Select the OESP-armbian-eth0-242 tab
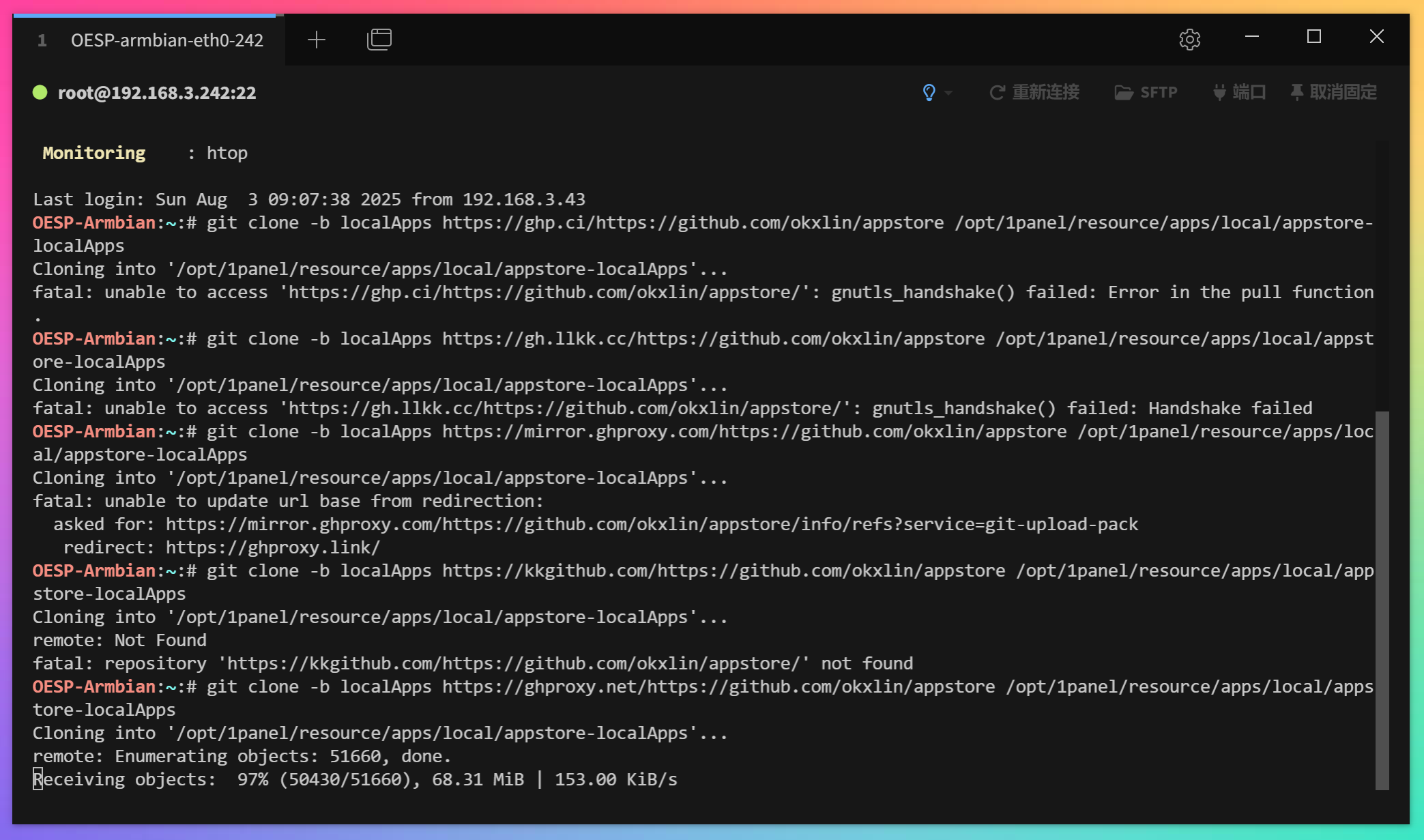The height and width of the screenshot is (840, 1424). [166, 40]
